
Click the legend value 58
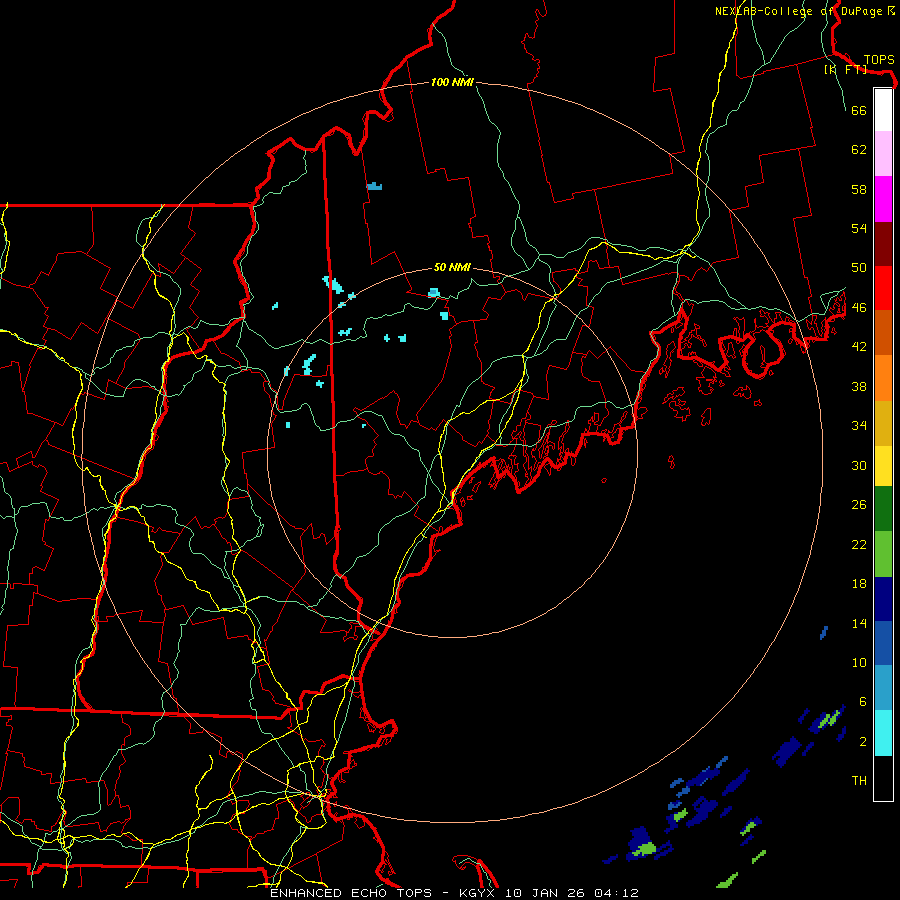pyautogui.click(x=859, y=189)
